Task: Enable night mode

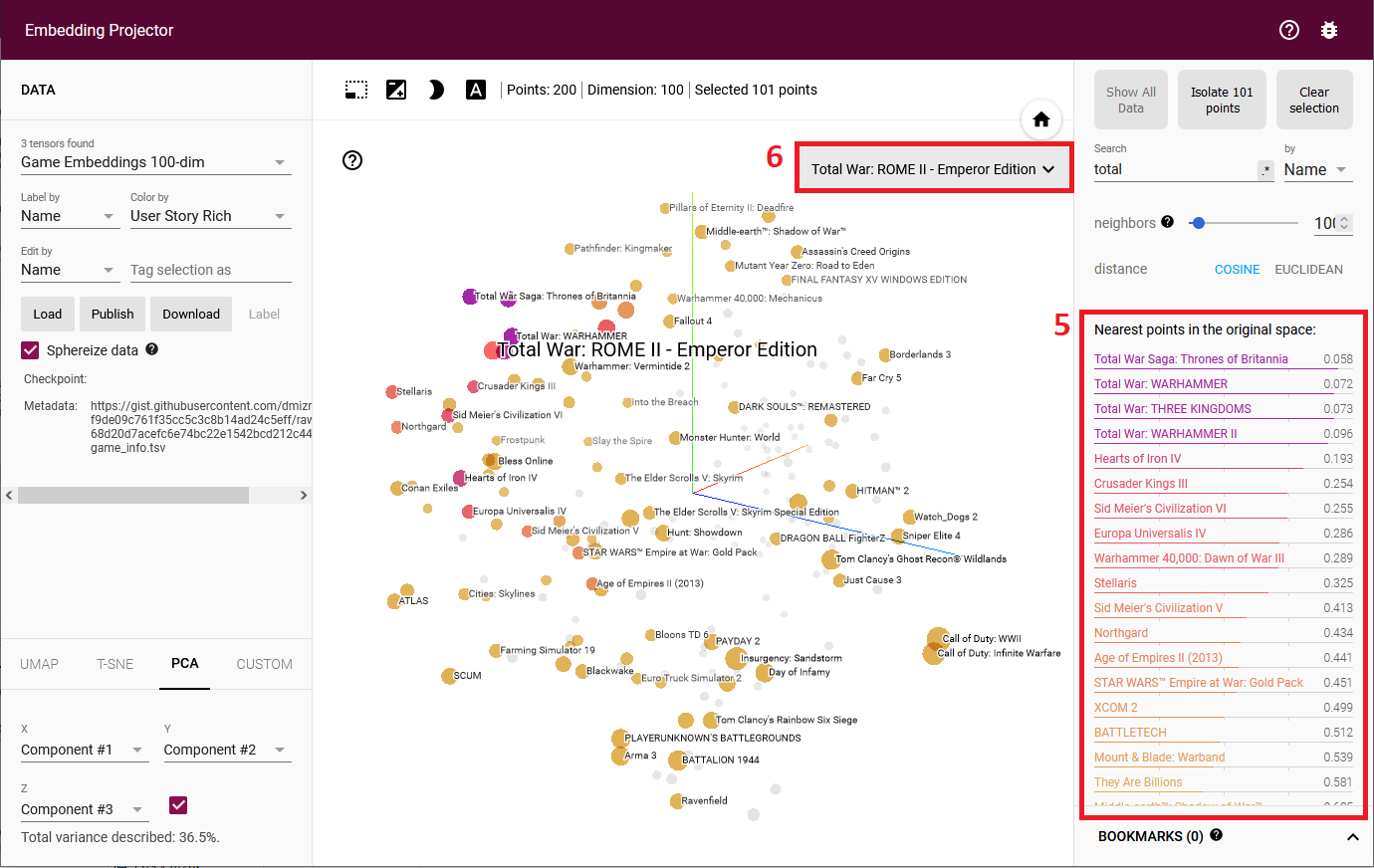Action: [x=436, y=90]
